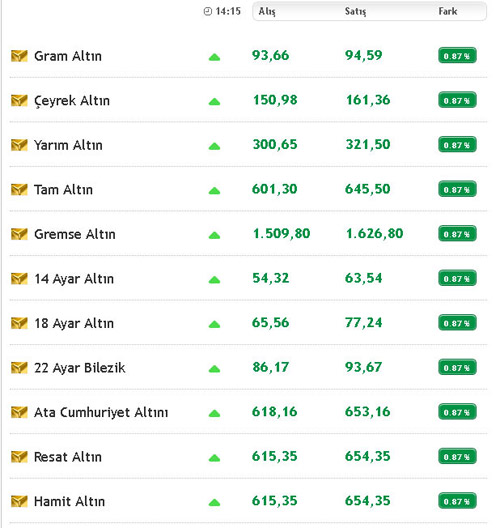Select the Alış column header
The width and height of the screenshot is (500, 528).
point(267,11)
